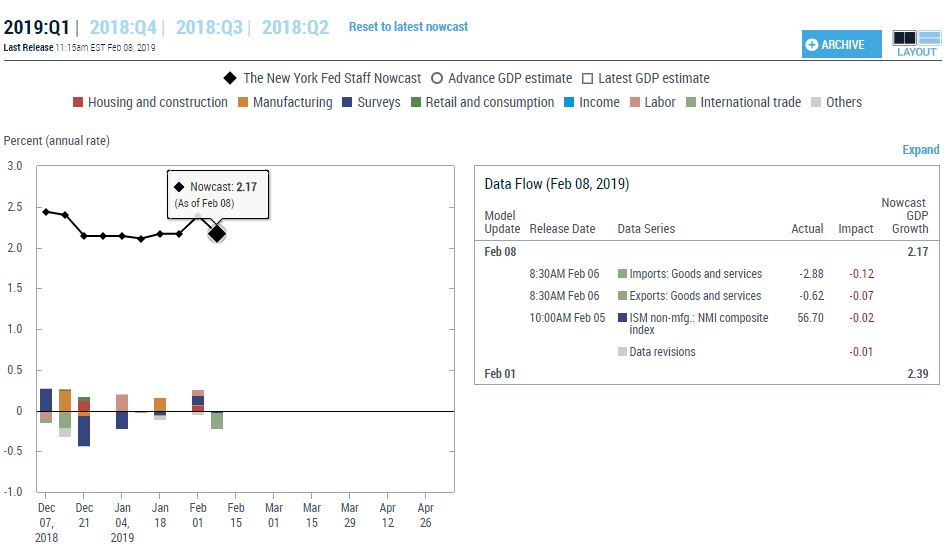The height and width of the screenshot is (556, 948).
Task: Click the Dec 21 negative stacked bar
Action: click(84, 430)
